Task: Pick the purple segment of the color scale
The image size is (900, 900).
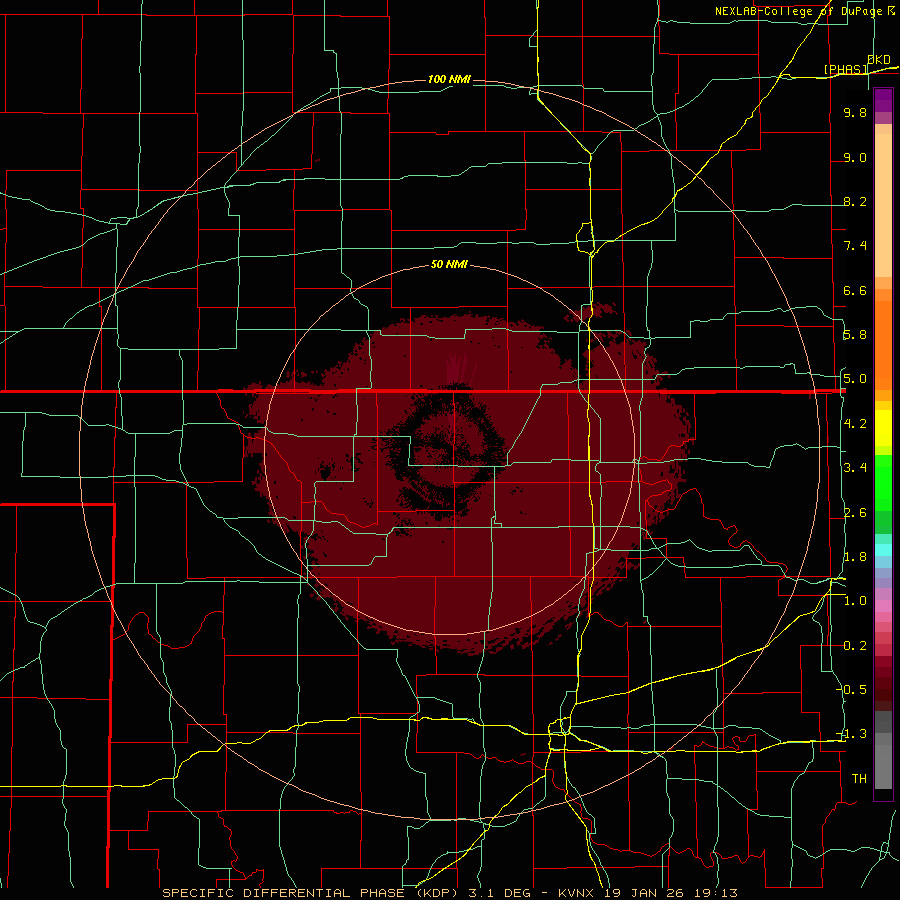Action: click(x=883, y=100)
